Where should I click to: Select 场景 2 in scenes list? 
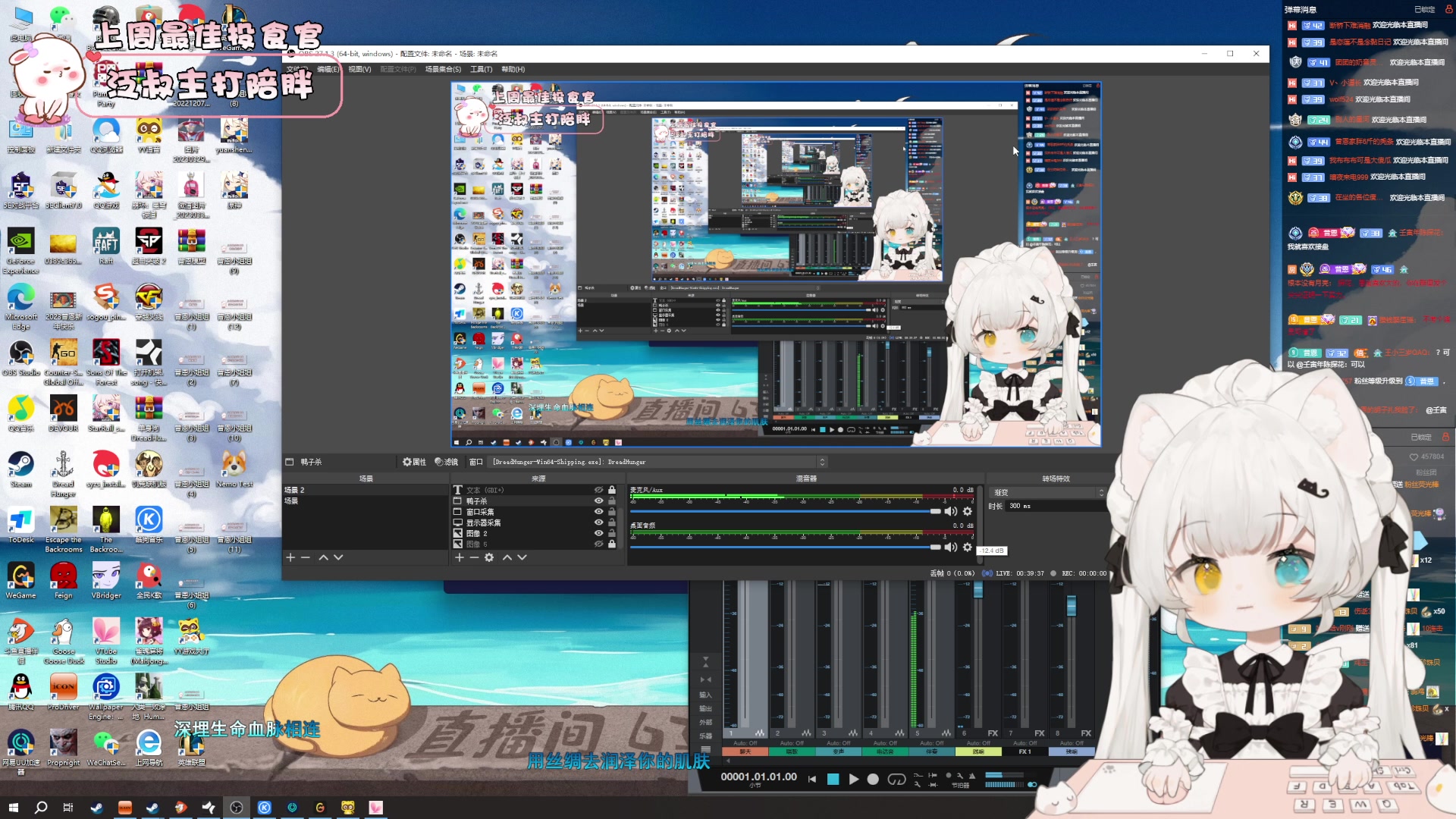(294, 490)
